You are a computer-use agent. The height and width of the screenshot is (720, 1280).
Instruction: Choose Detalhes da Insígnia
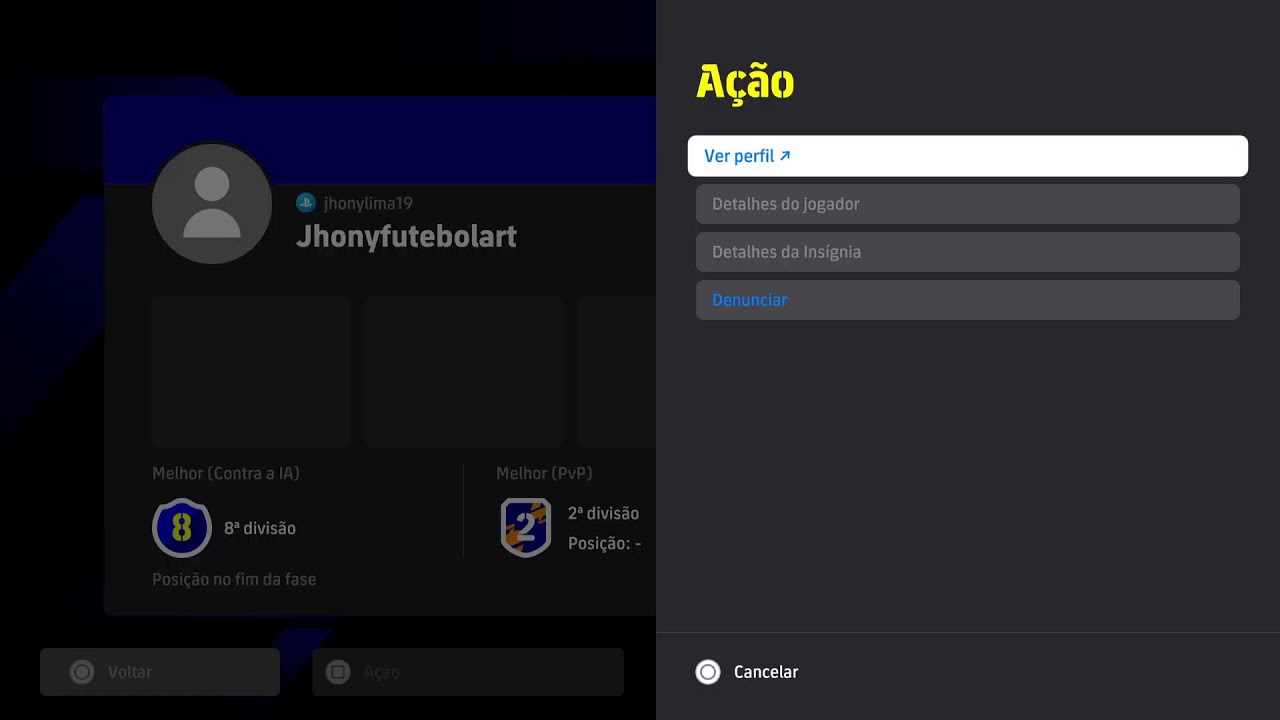(967, 252)
